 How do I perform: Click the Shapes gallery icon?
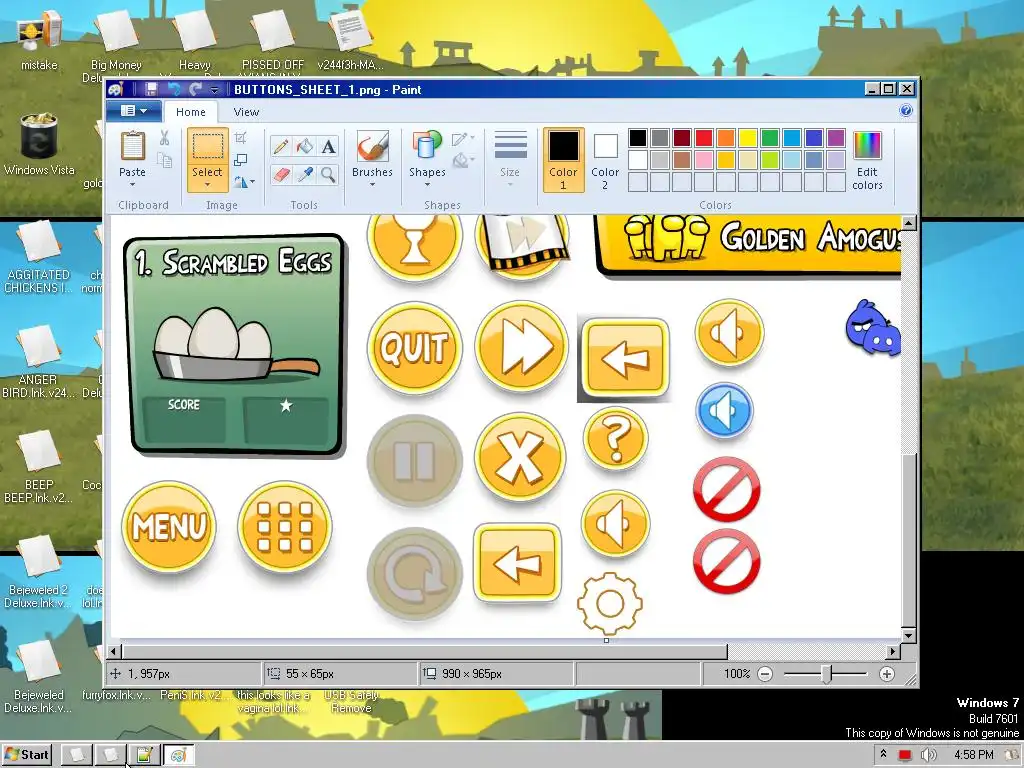click(x=427, y=146)
